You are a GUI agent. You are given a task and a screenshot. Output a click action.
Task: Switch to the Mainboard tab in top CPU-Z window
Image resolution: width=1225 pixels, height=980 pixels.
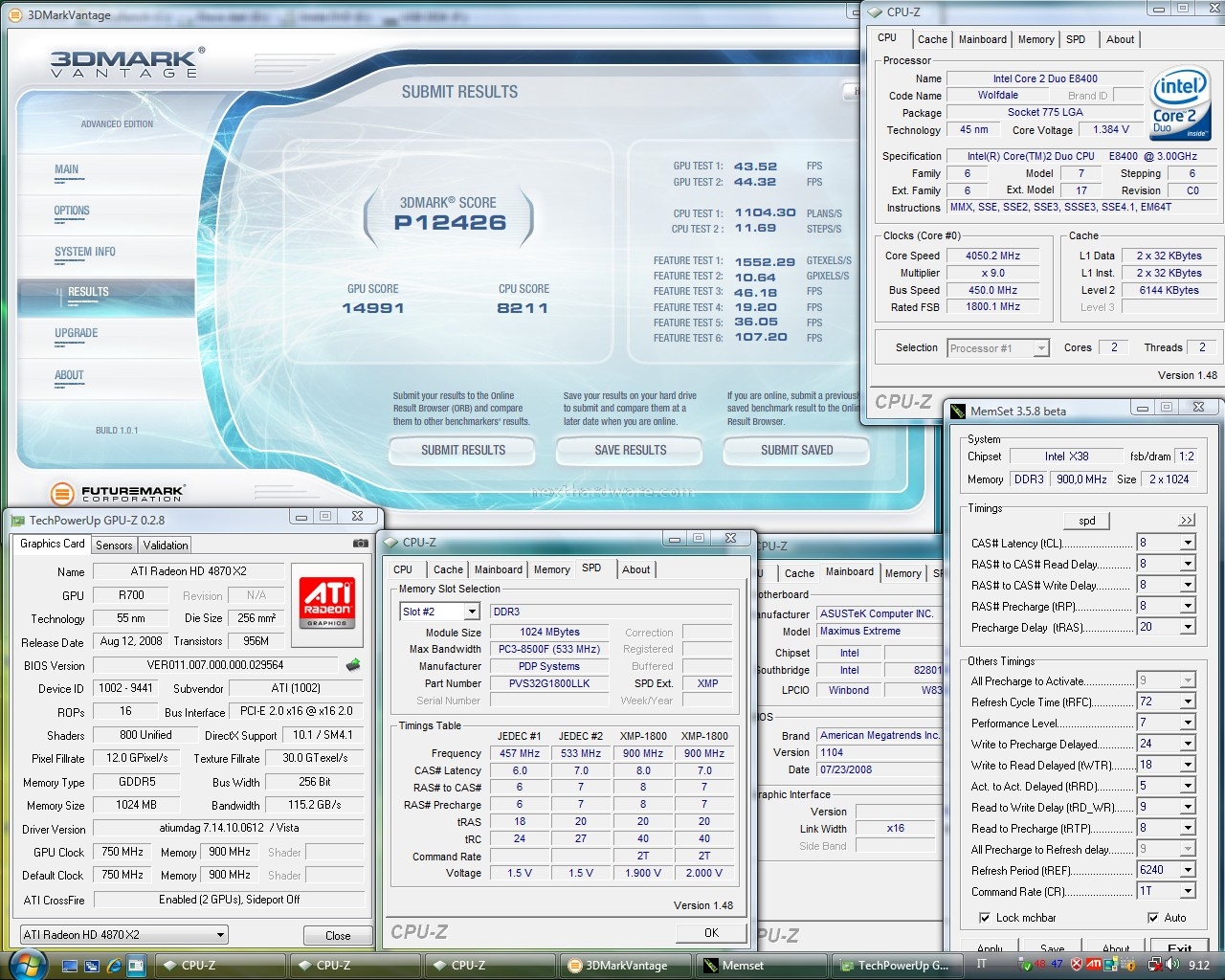click(983, 40)
